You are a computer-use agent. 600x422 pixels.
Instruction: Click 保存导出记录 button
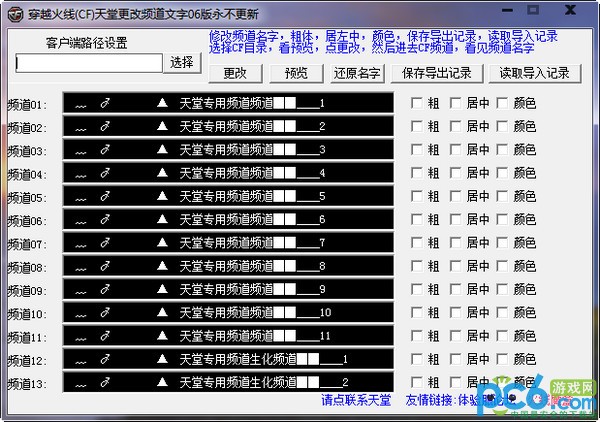click(437, 73)
